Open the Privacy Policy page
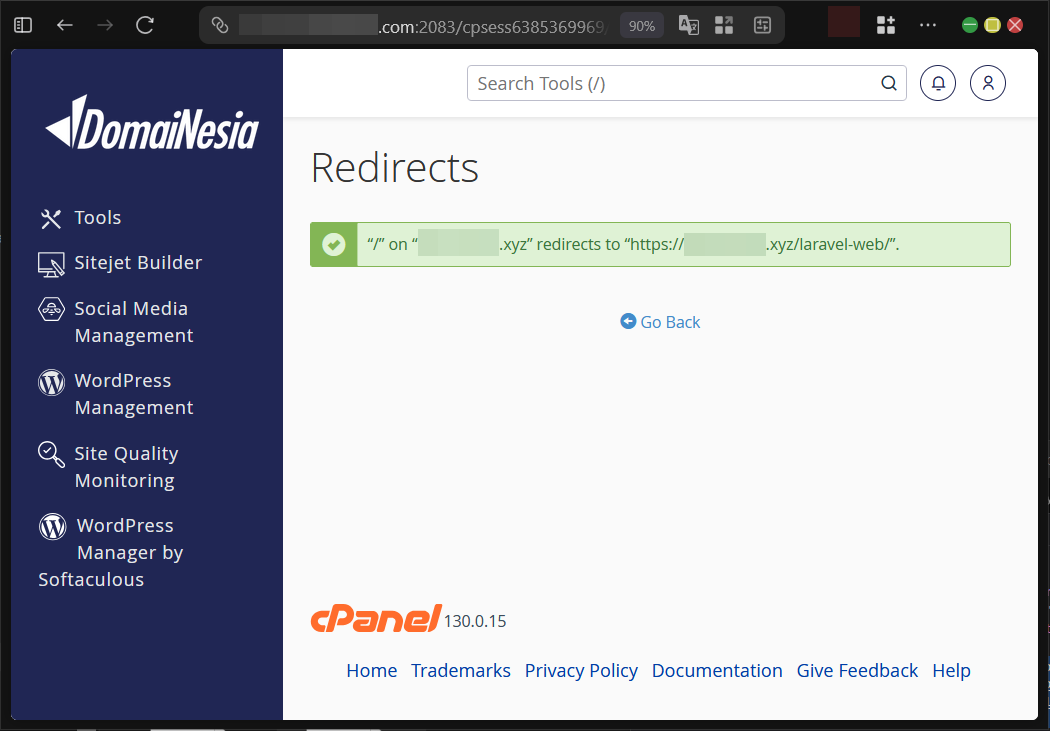1050x731 pixels. click(581, 670)
